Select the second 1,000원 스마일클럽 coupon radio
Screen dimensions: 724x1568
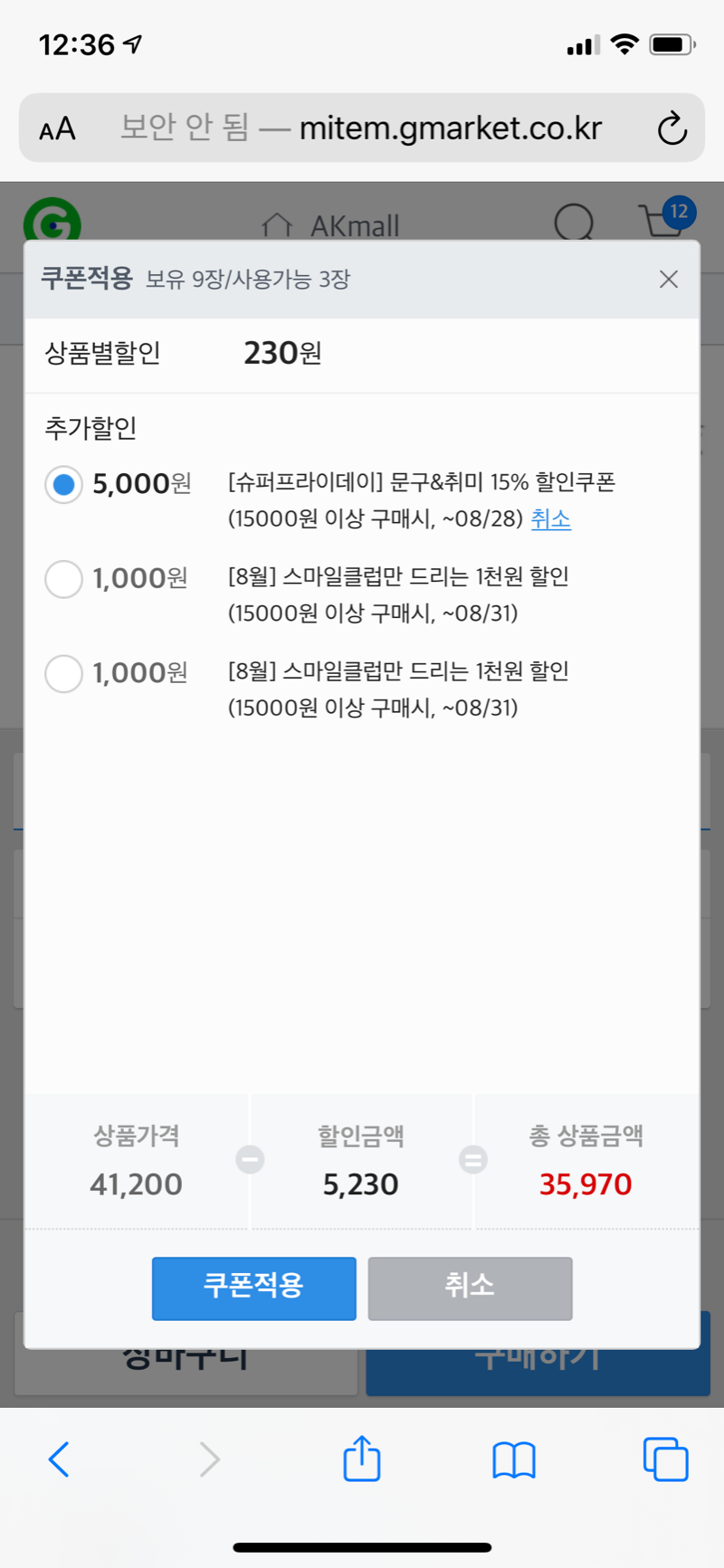click(63, 674)
